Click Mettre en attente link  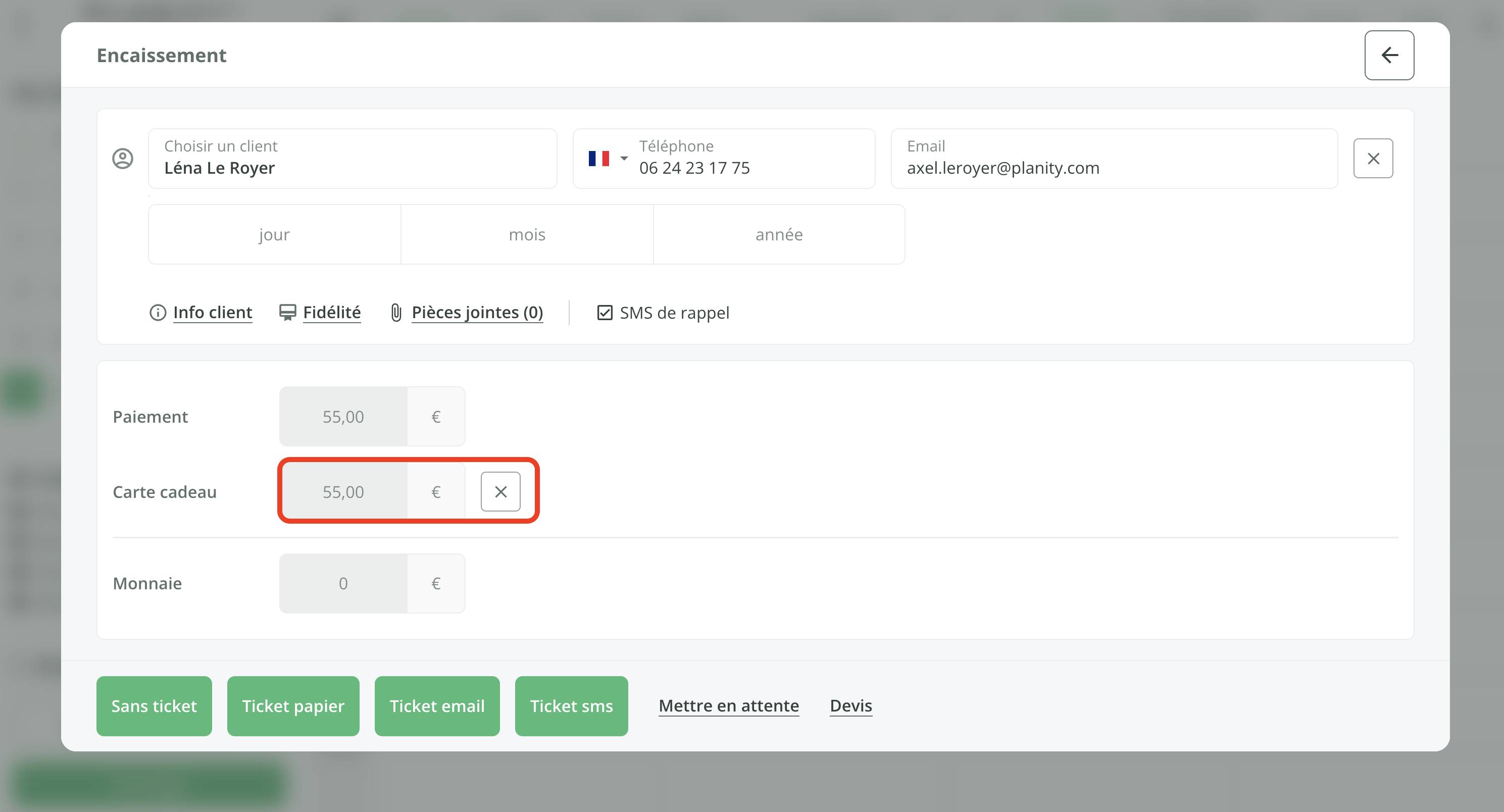728,706
